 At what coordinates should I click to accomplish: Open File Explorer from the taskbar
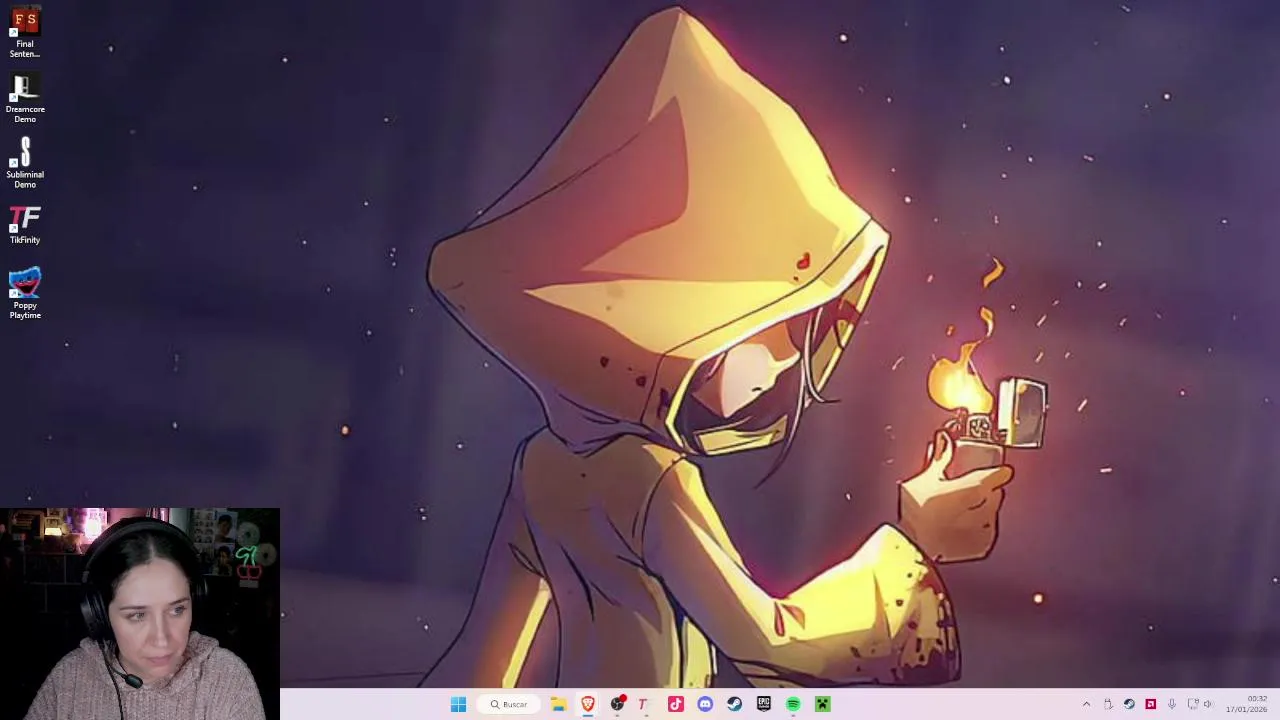pos(558,704)
